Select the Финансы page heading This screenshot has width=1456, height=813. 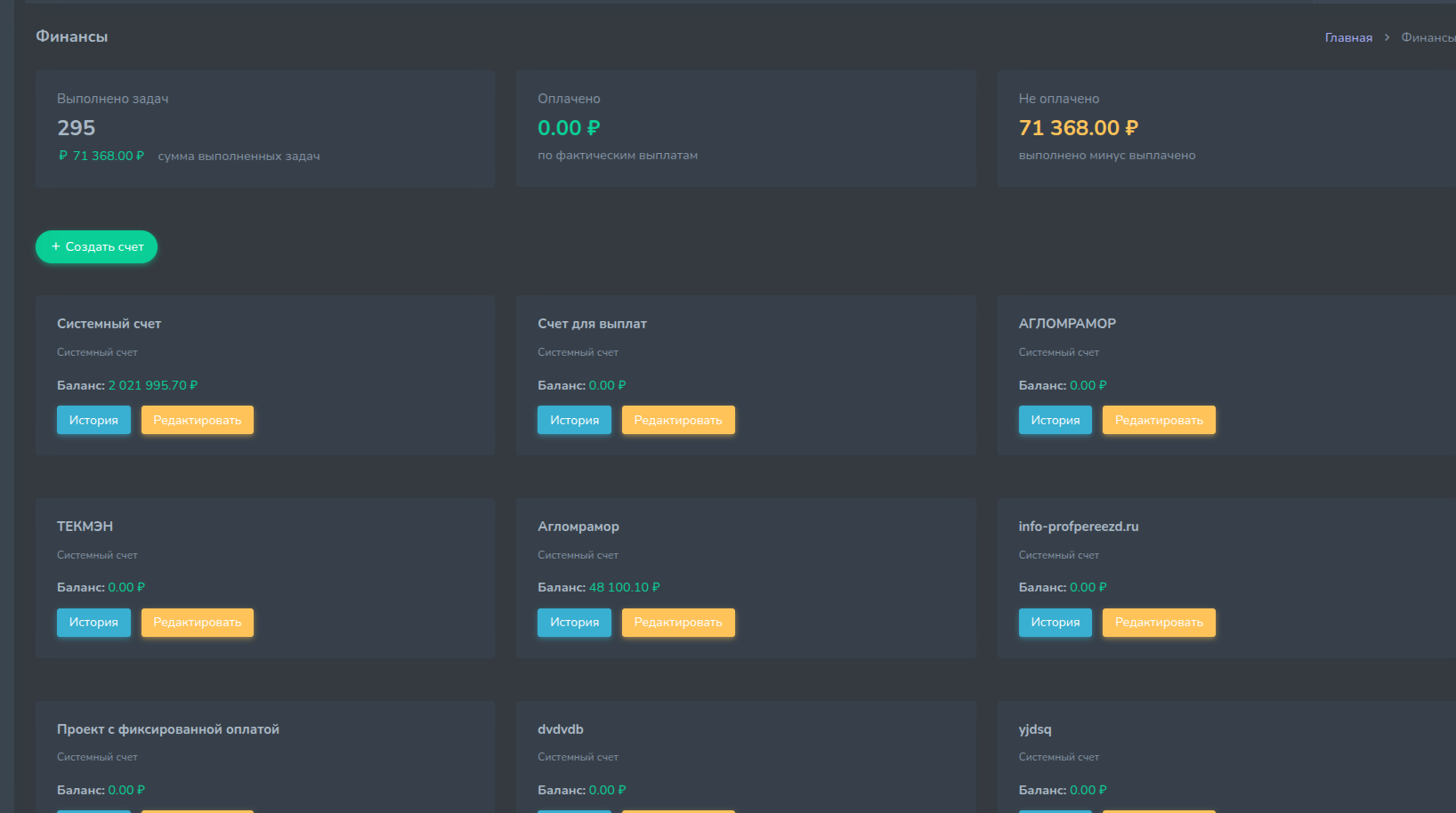71,36
